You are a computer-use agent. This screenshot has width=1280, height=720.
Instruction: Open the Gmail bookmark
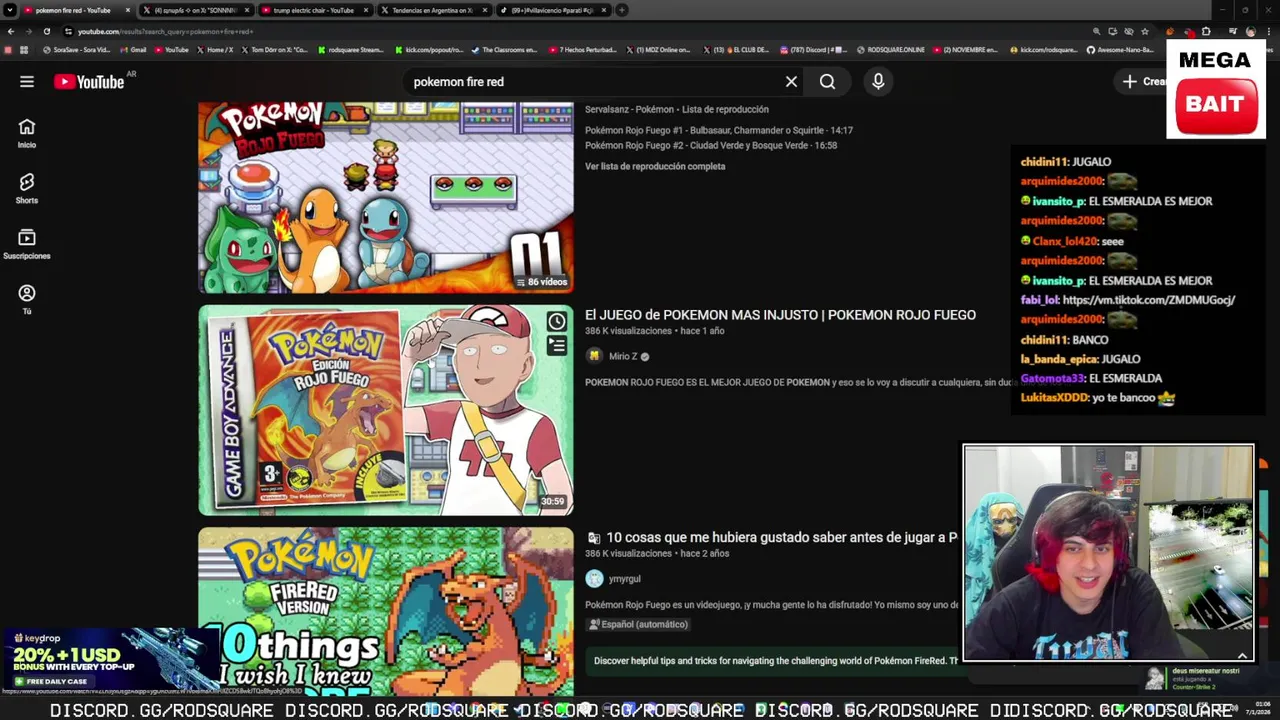click(133, 50)
